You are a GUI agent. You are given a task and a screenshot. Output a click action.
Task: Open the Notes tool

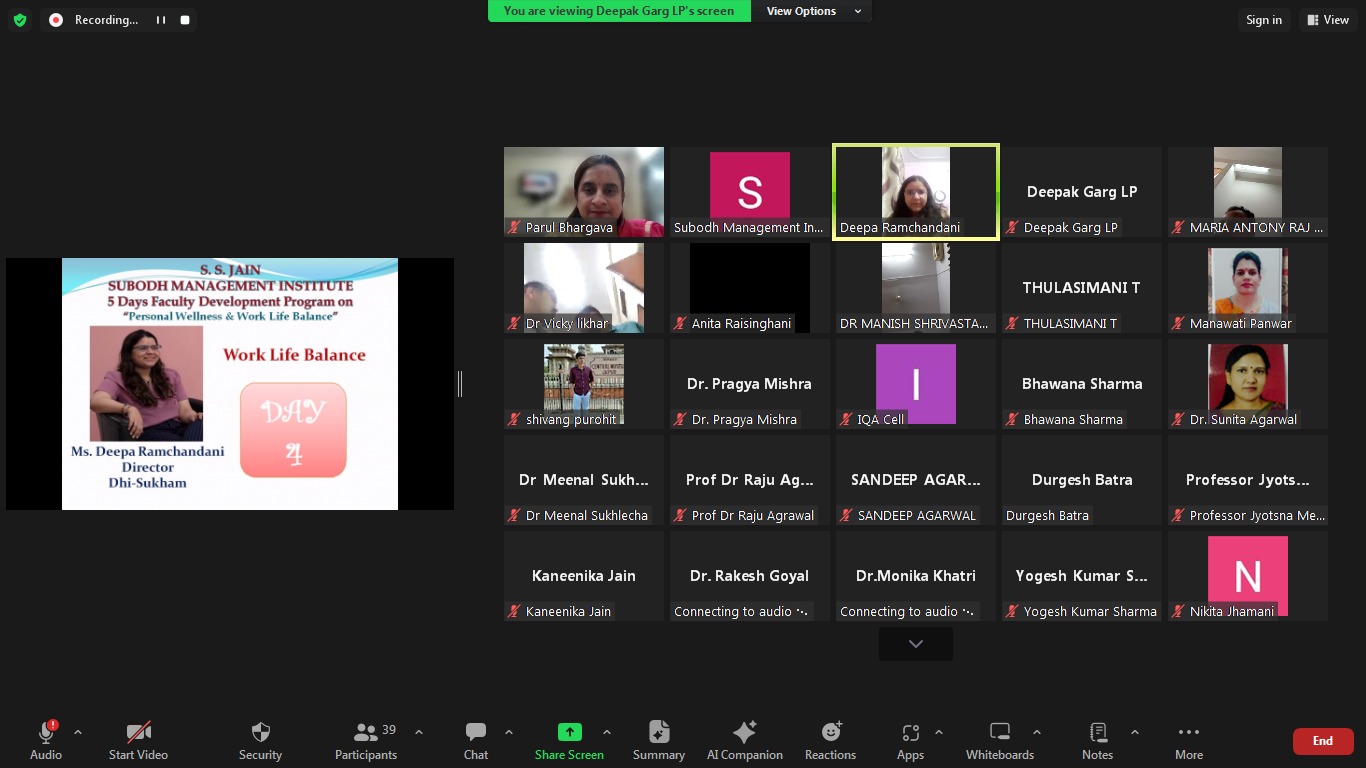point(1097,740)
